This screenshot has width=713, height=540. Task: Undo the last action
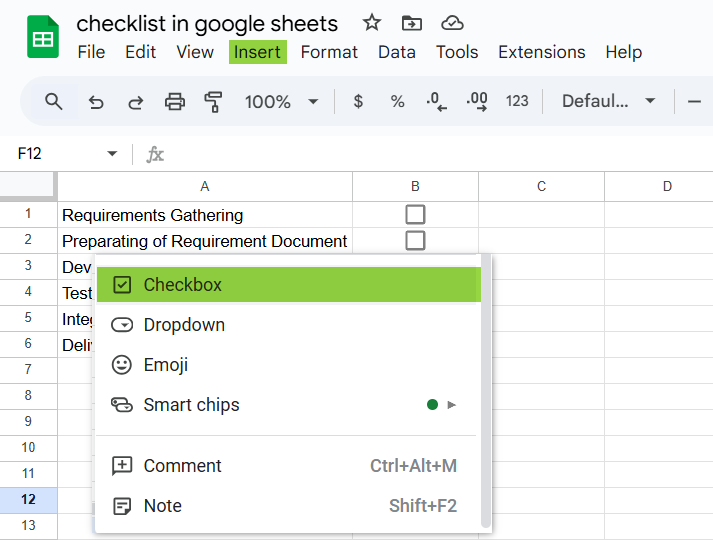[96, 102]
